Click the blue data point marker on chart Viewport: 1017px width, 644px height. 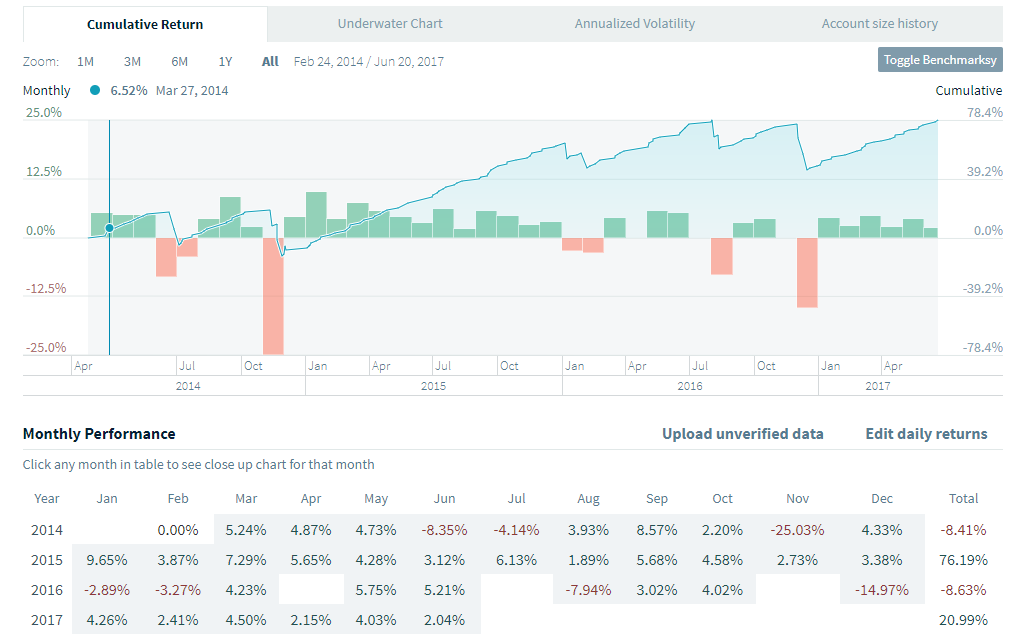click(109, 228)
